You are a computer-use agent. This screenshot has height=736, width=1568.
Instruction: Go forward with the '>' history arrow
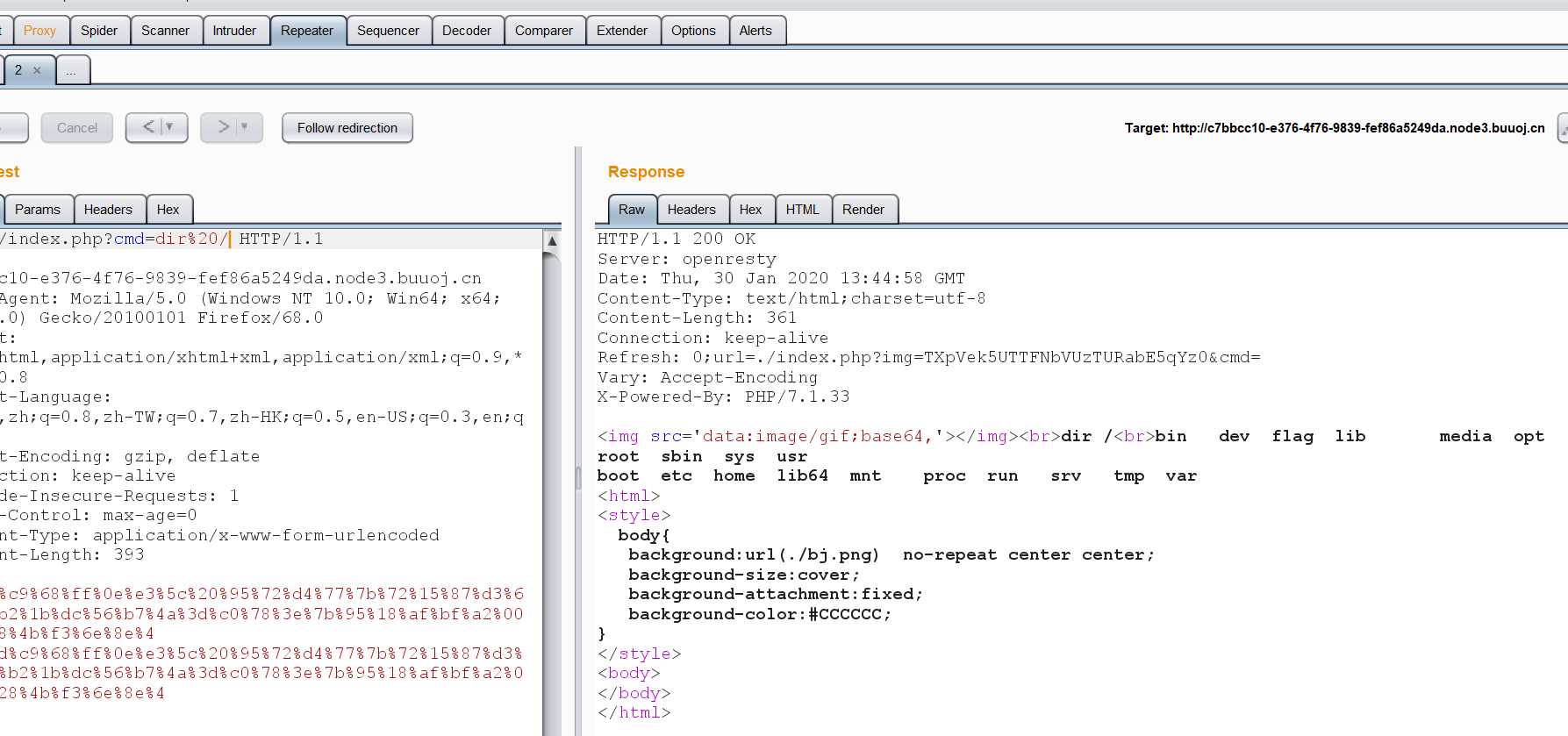223,127
